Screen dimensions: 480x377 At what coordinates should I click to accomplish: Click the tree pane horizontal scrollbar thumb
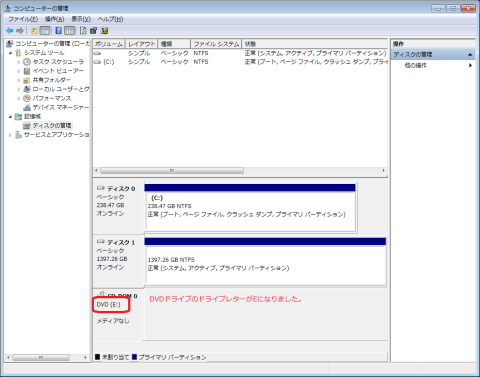pos(41,357)
